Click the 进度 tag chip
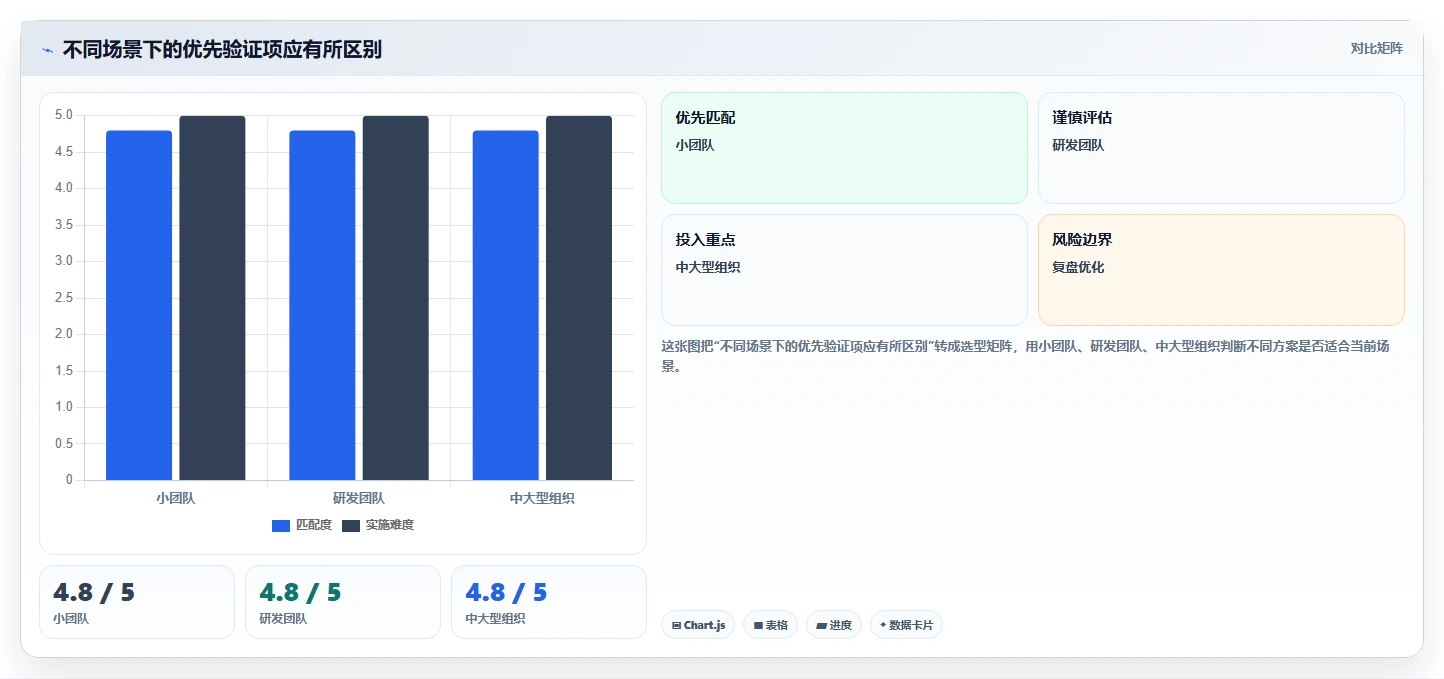This screenshot has height=679, width=1444. click(834, 625)
